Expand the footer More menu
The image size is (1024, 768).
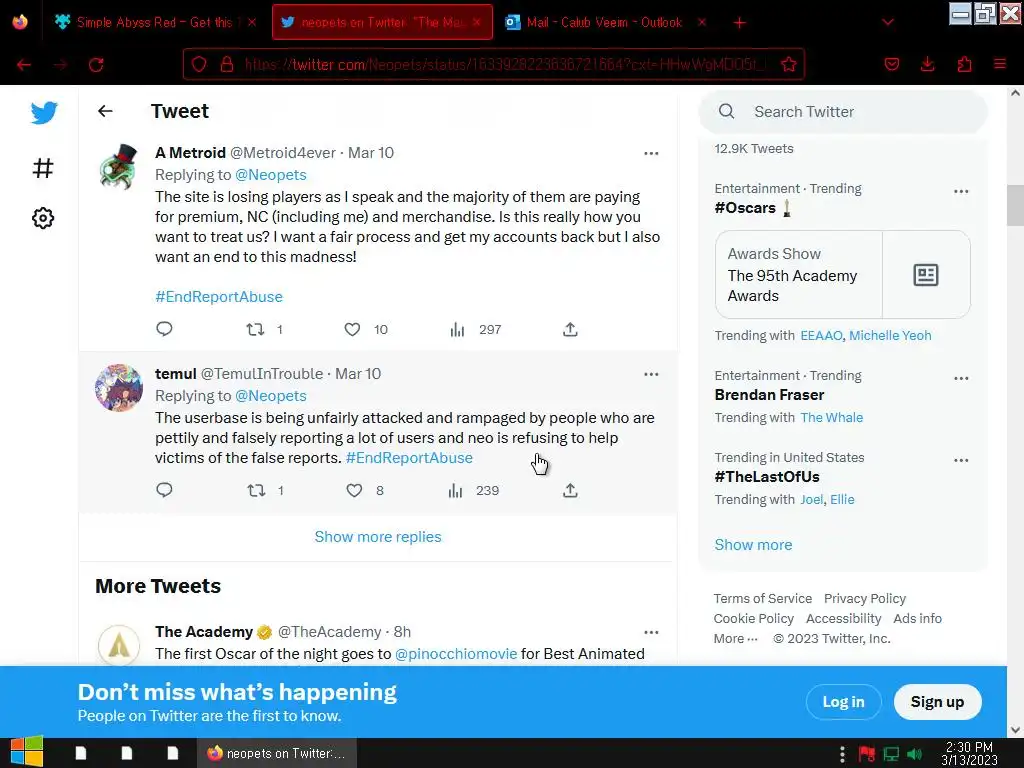[x=735, y=639]
